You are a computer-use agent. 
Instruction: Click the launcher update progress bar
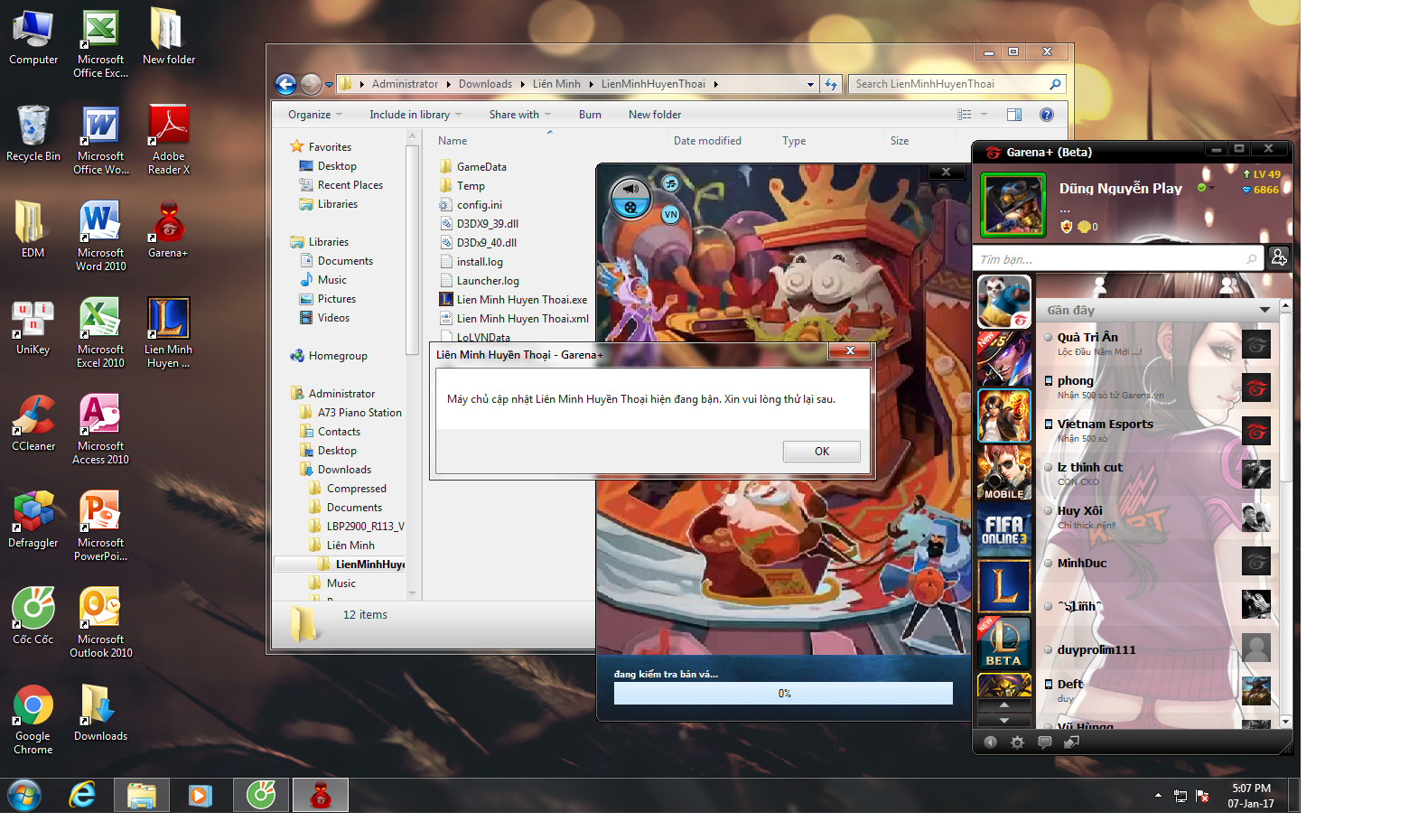tap(783, 694)
